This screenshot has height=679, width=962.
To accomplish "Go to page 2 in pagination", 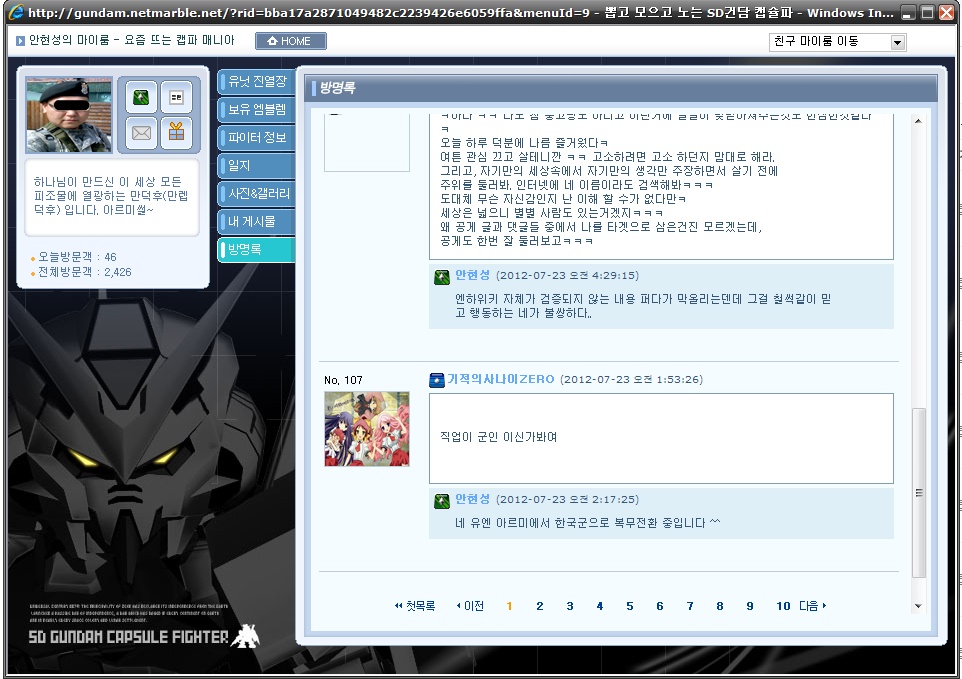I will pyautogui.click(x=539, y=606).
